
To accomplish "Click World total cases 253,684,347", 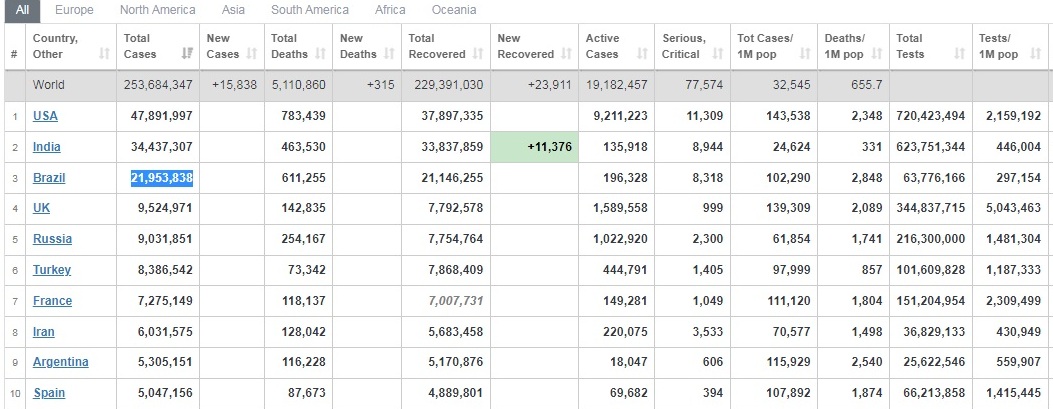I will 158,85.
